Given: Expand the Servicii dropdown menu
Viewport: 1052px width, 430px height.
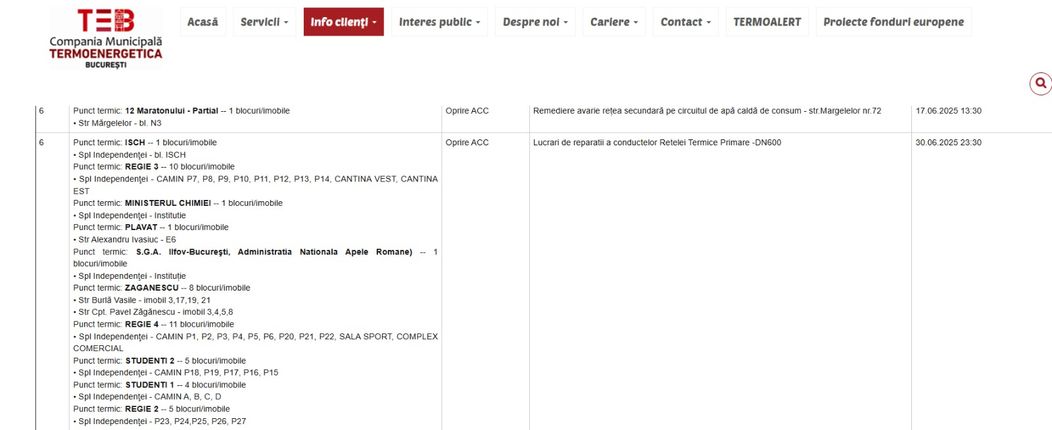Looking at the screenshot, I should [x=264, y=21].
